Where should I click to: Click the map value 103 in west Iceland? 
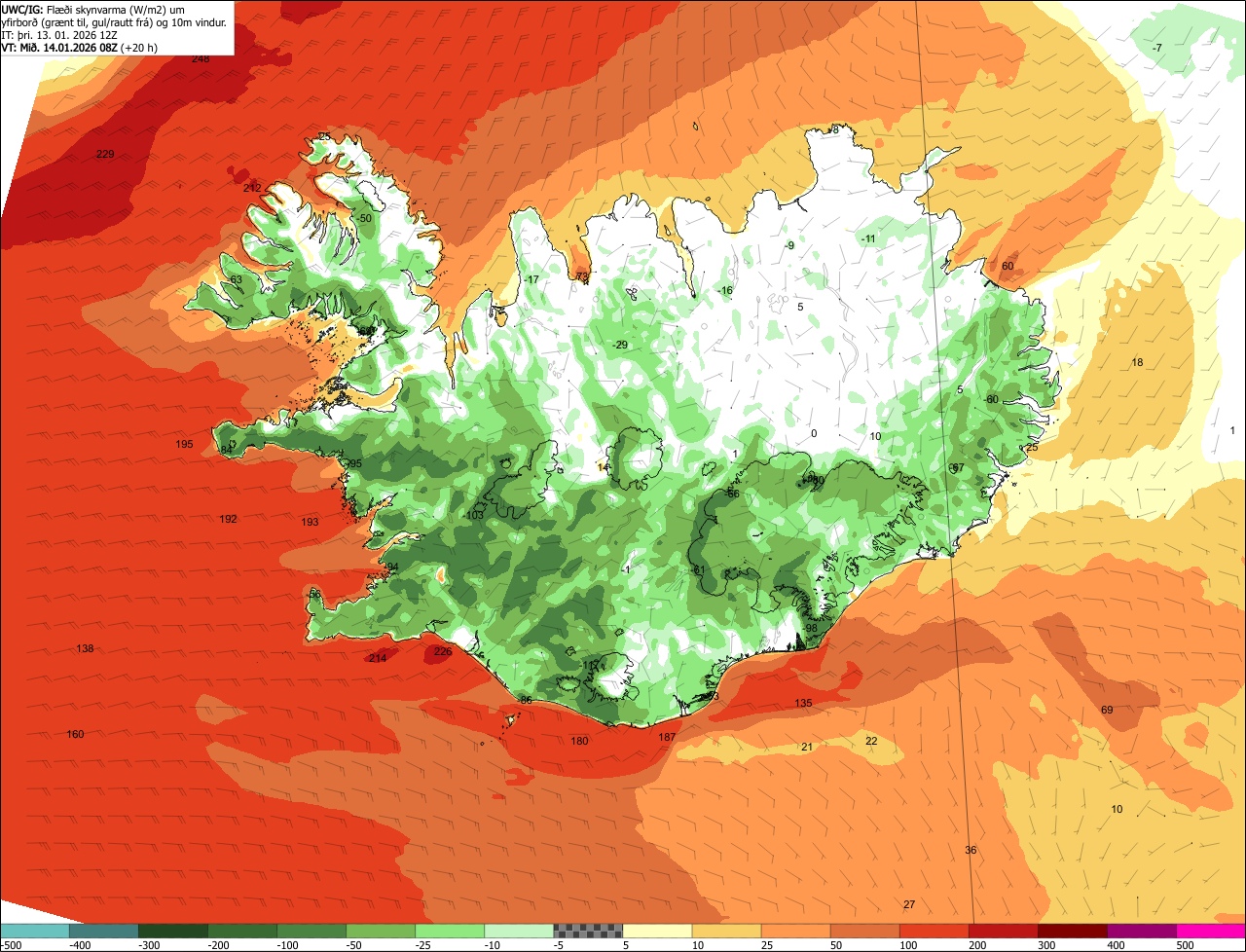(475, 515)
